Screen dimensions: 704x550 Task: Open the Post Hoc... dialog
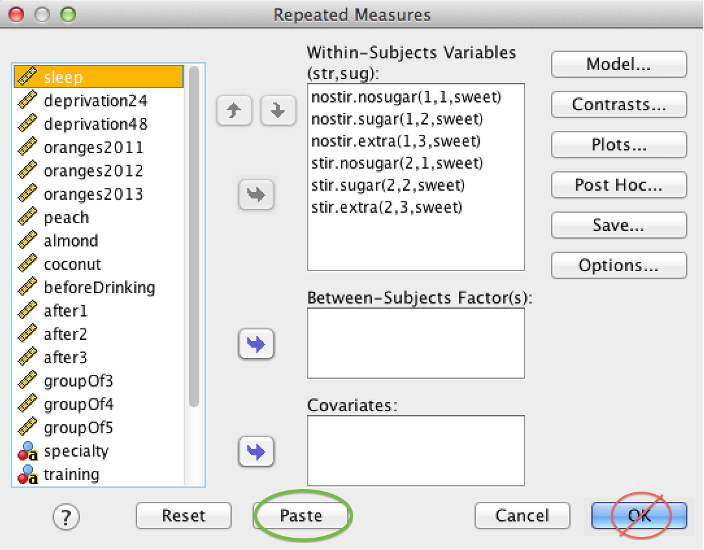619,185
